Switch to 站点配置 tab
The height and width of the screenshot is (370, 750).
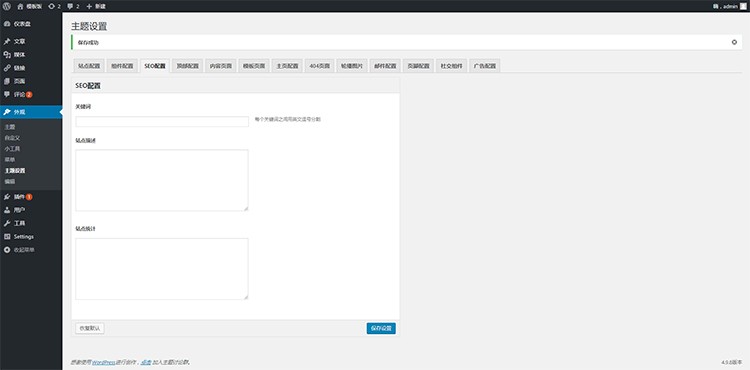[x=89, y=66]
